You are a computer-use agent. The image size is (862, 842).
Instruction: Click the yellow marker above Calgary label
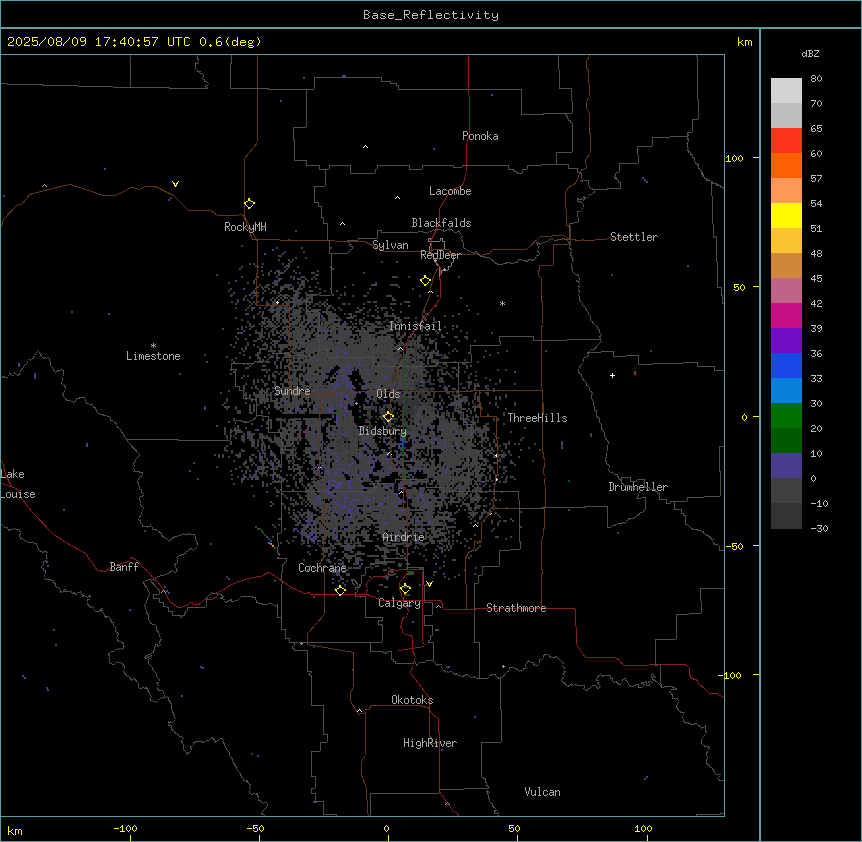pyautogui.click(x=405, y=589)
